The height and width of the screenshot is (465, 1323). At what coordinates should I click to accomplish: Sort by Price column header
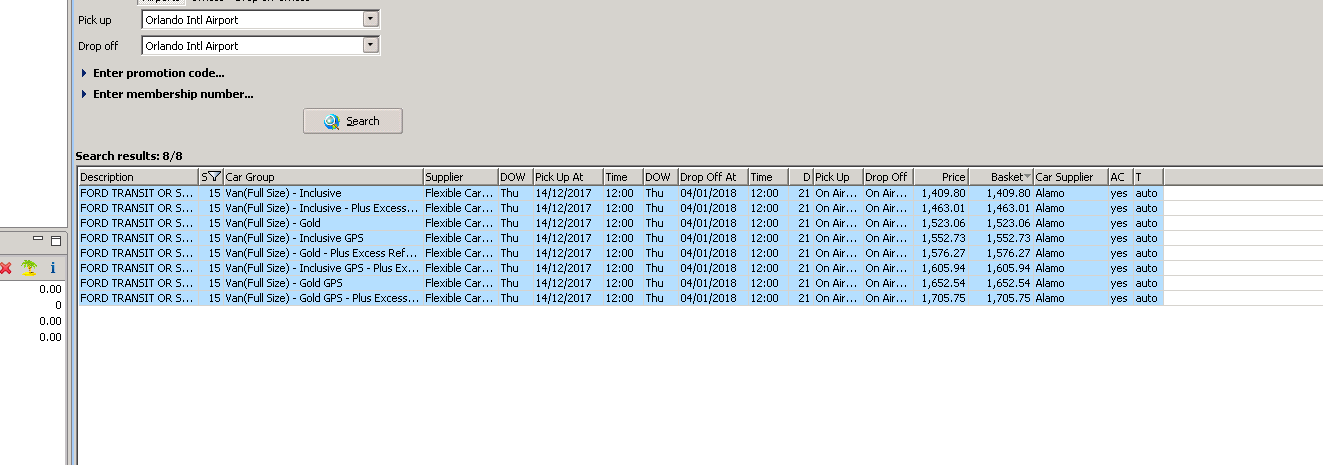941,177
